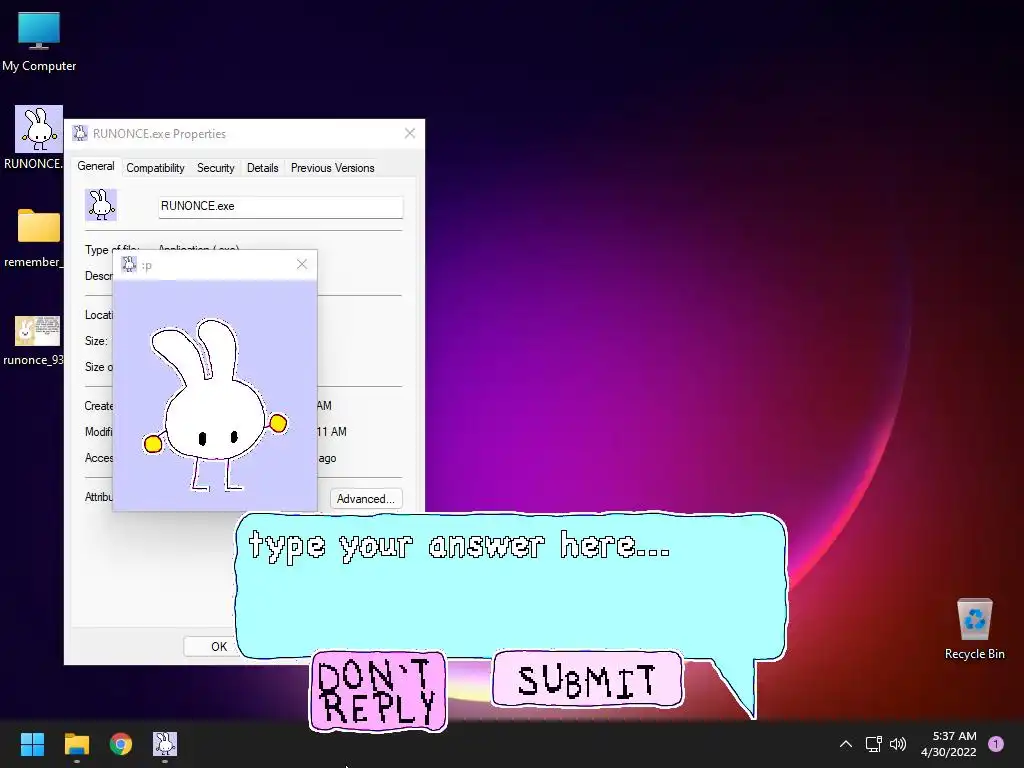The width and height of the screenshot is (1024, 768).
Task: Close the RUNONCE.exe Properties window
Action: (x=410, y=133)
